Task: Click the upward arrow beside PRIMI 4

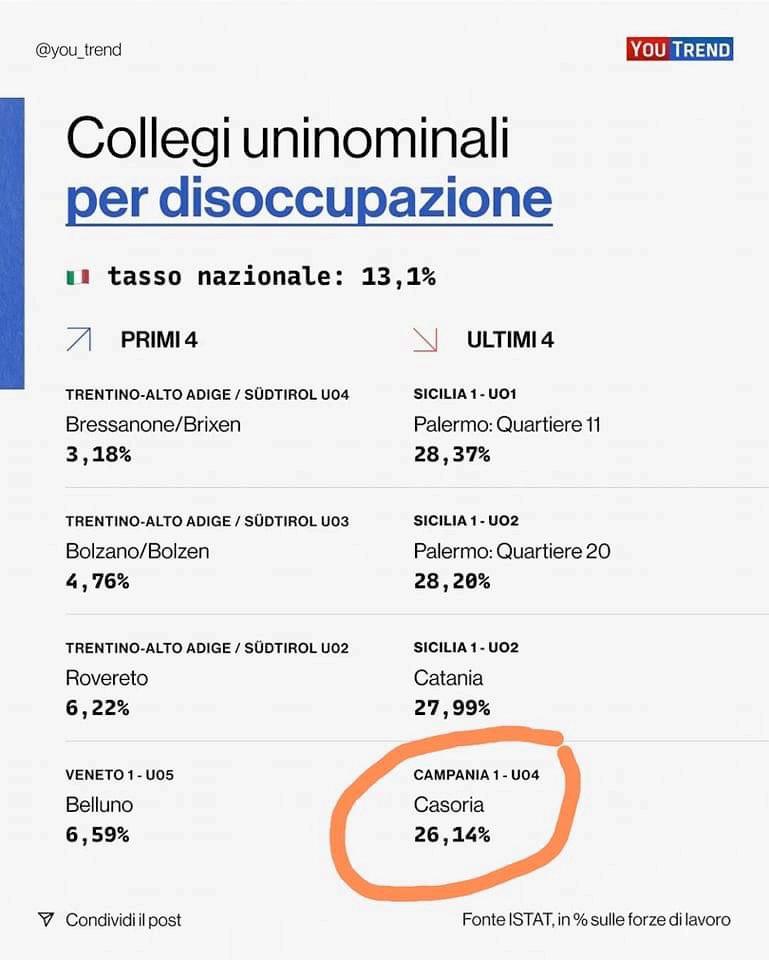Action: (x=78, y=340)
